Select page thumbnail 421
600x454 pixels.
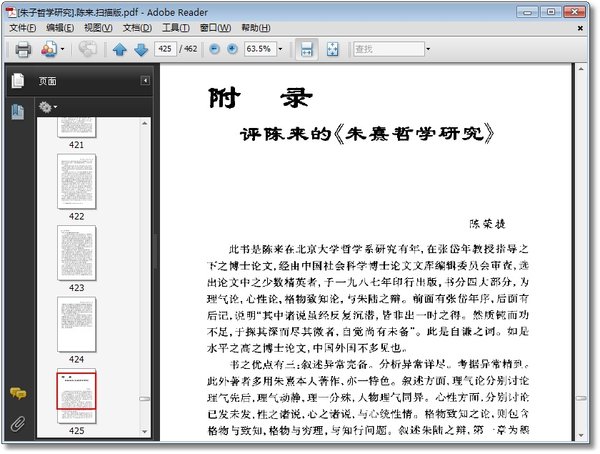tap(77, 128)
